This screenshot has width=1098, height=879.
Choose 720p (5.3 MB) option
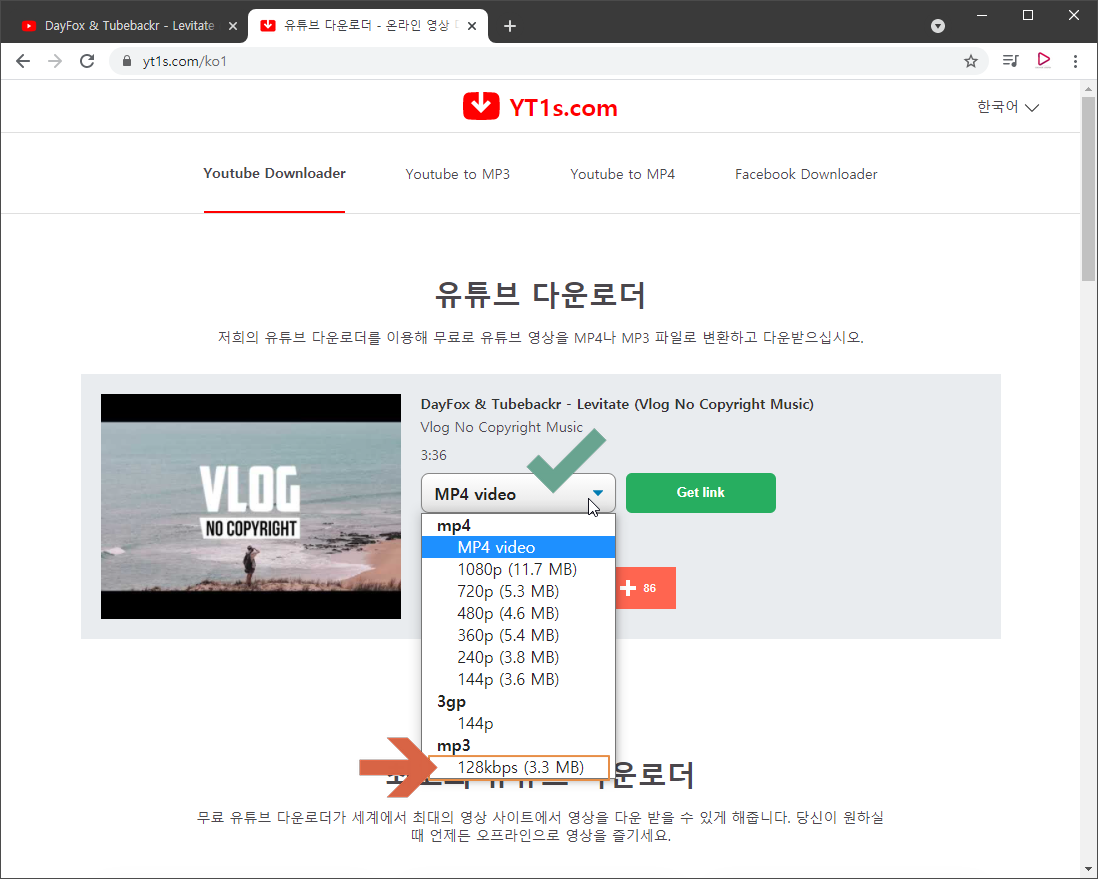pos(518,591)
